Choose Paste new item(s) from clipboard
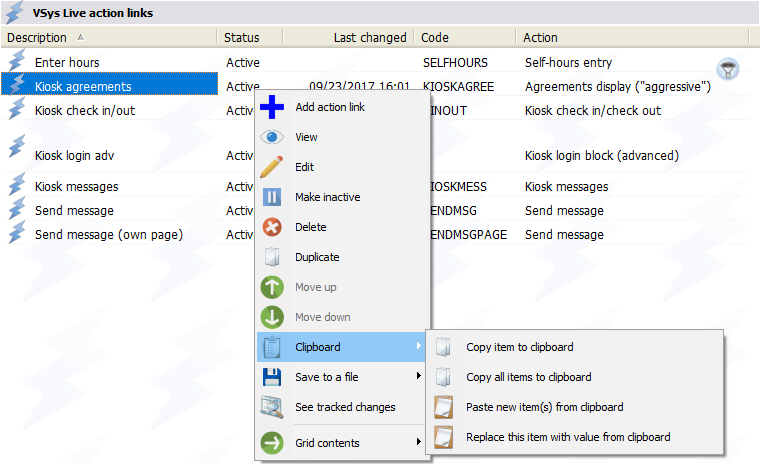Image resolution: width=761 pixels, height=464 pixels. (544, 407)
